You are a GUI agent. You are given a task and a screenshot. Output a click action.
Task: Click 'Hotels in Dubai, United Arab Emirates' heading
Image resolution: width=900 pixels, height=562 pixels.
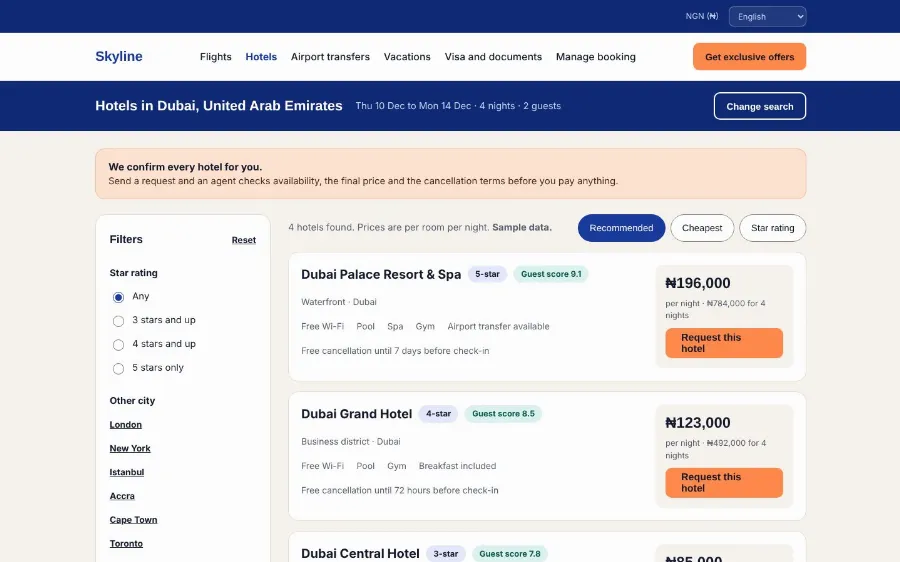coord(219,106)
